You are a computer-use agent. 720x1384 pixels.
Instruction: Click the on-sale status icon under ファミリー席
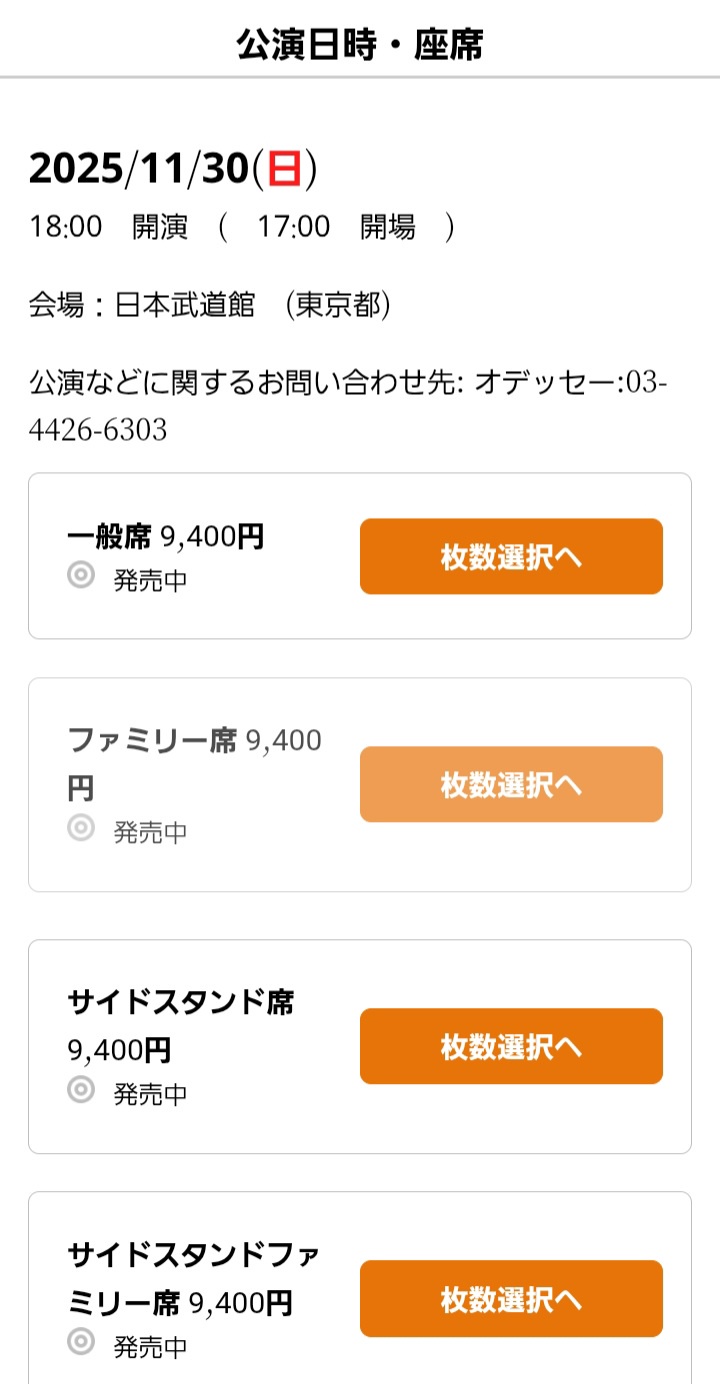[81, 828]
